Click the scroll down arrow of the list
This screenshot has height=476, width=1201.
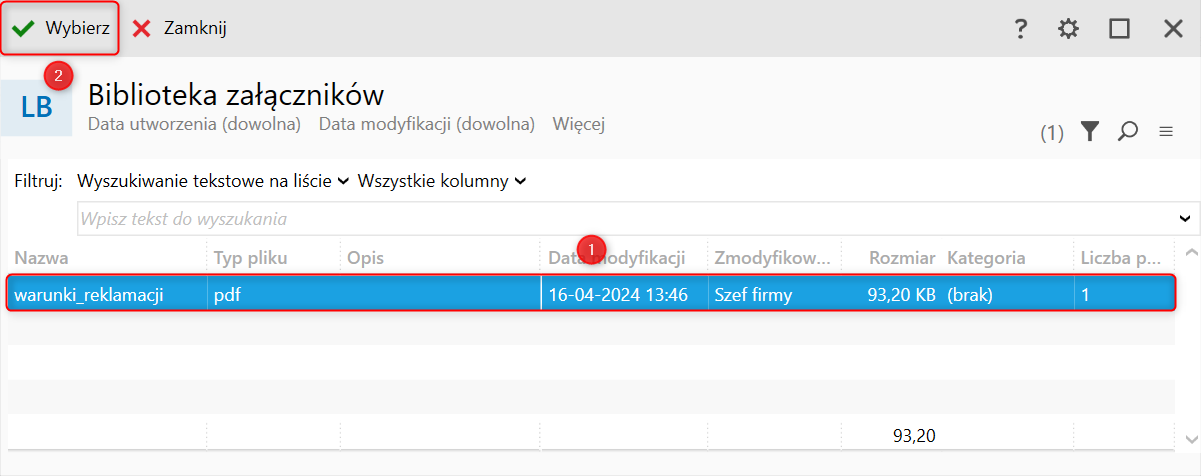coord(1189,438)
